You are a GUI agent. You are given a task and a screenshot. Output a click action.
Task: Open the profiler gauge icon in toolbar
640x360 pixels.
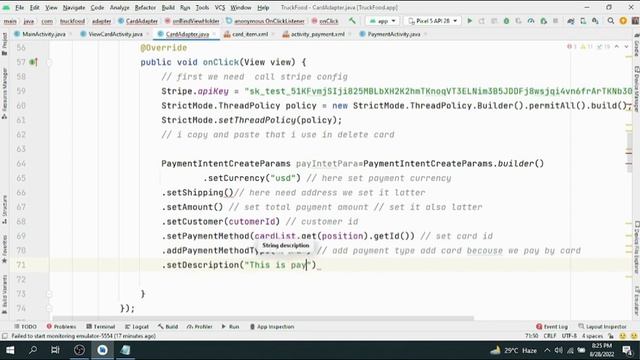pos(531,21)
